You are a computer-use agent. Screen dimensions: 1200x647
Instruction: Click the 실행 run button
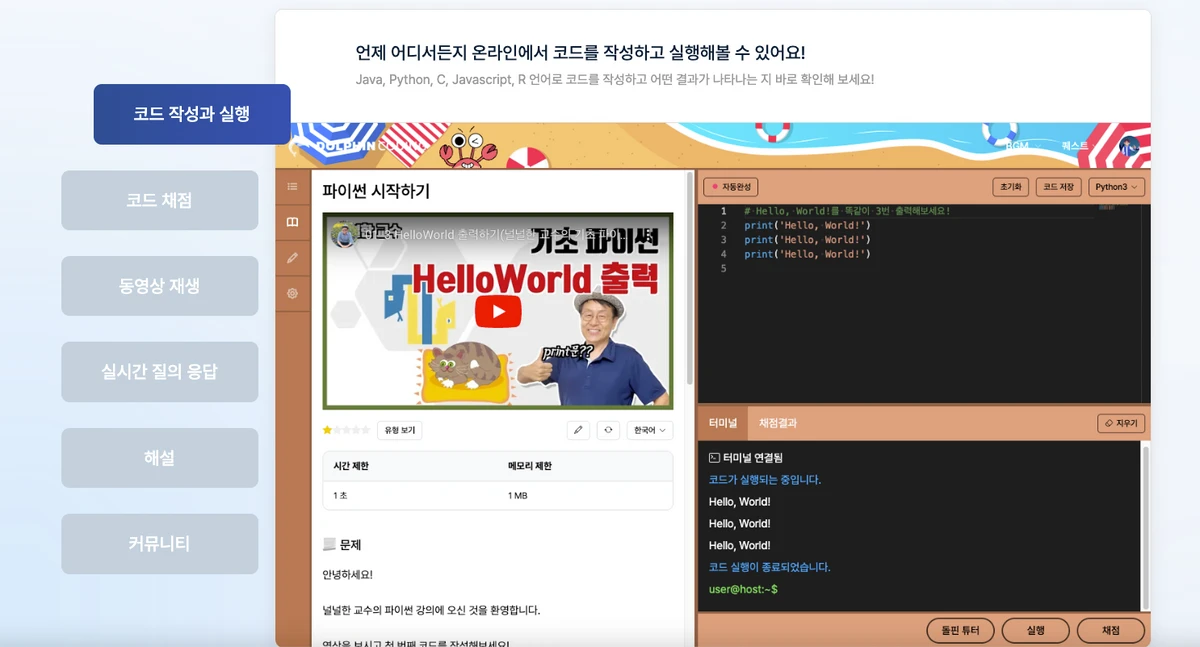[1036, 631]
